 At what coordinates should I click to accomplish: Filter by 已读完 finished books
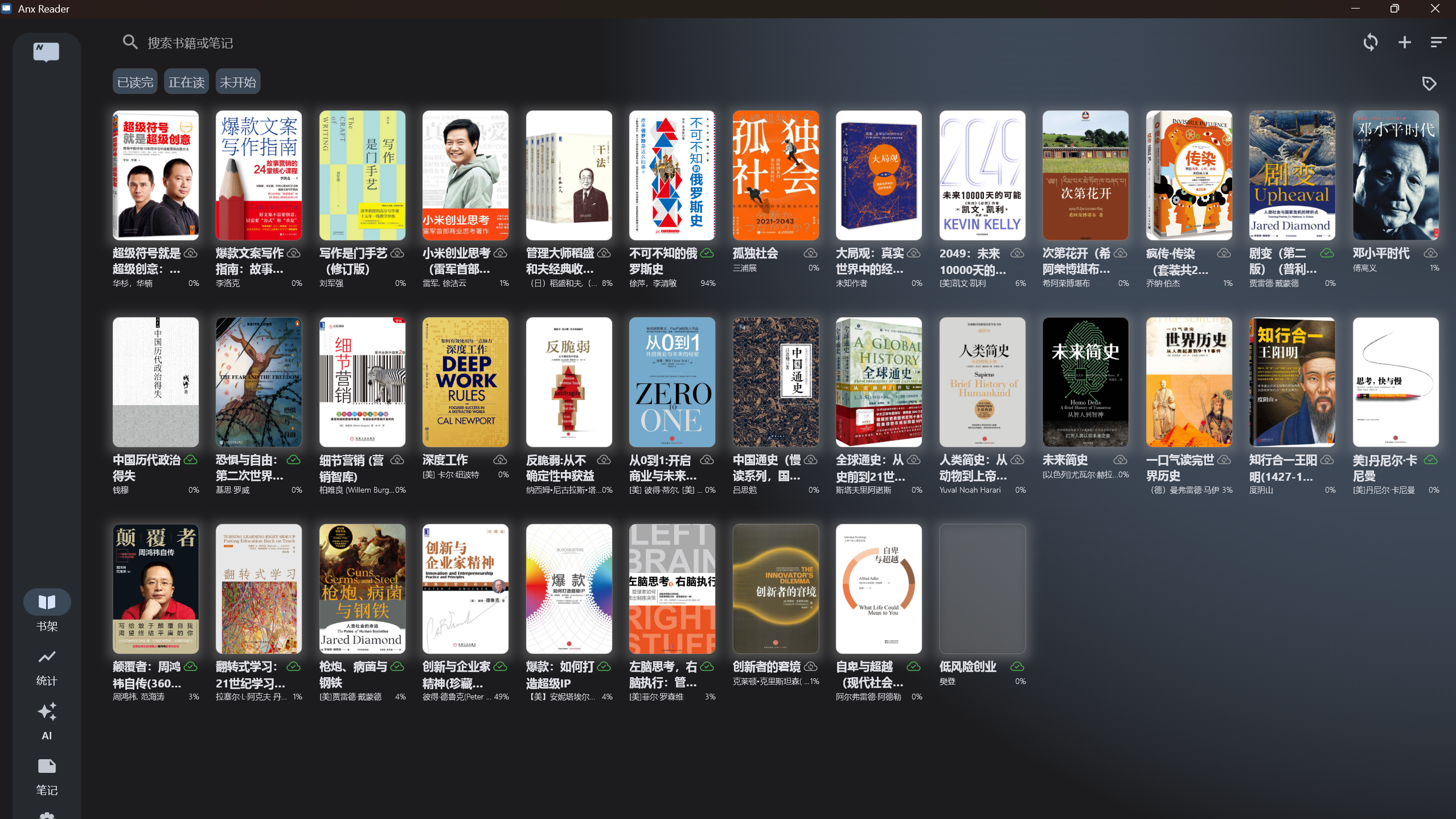click(x=135, y=83)
